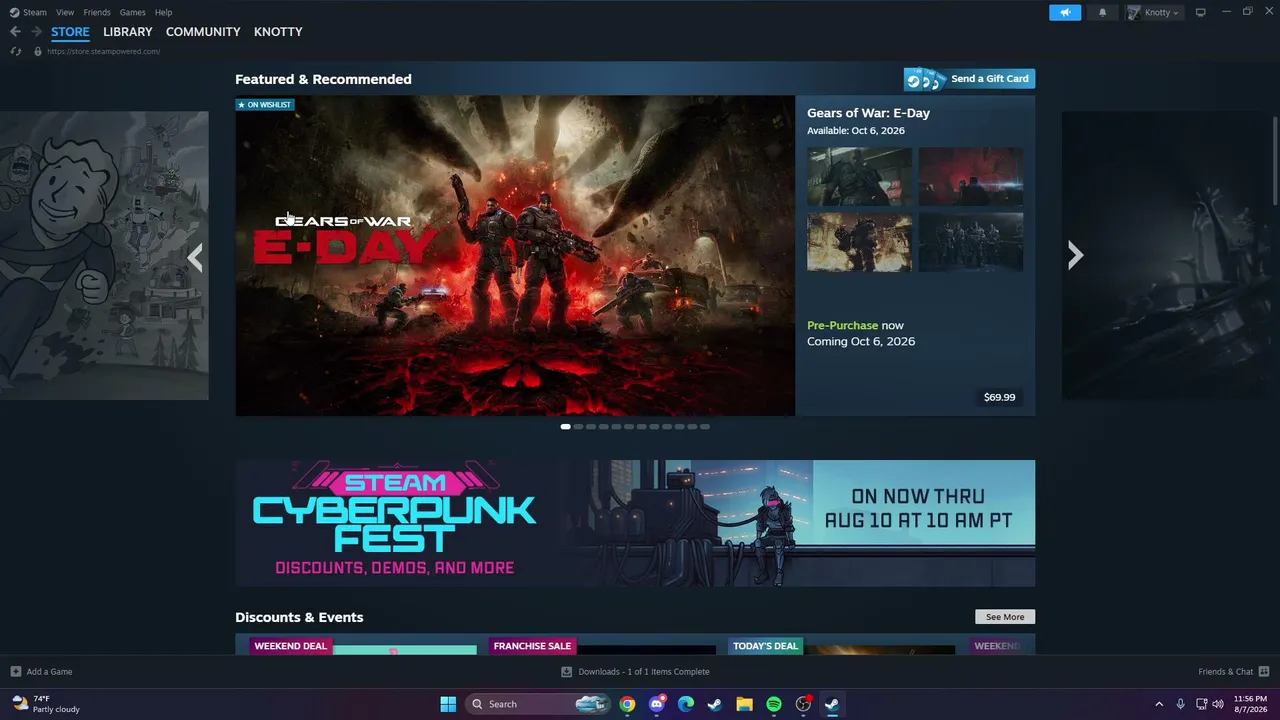Click the volume speaker icon in system tray
The width and height of the screenshot is (1280, 720).
[1218, 704]
